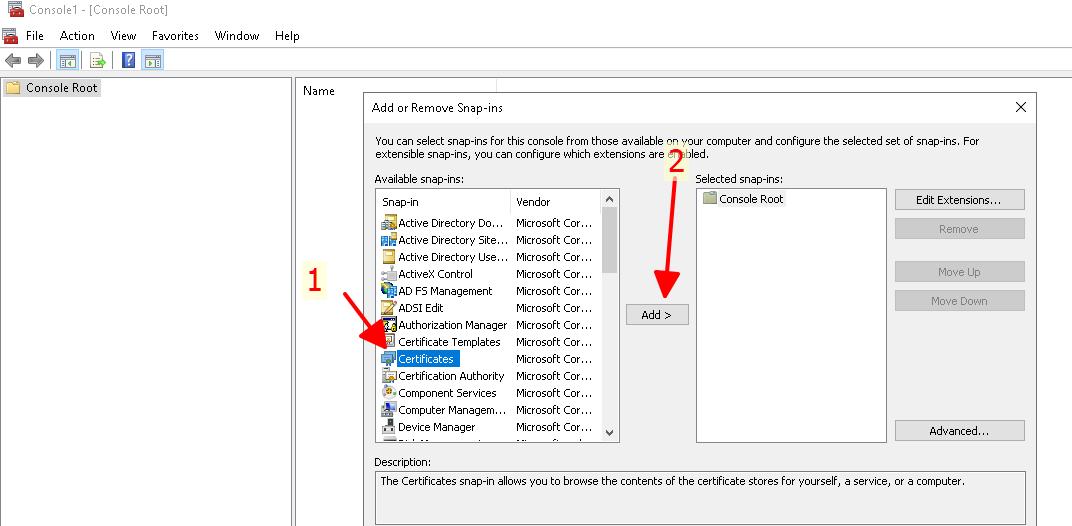
Task: Click the Console Root folder icon in Selected snap-ins
Action: [710, 198]
